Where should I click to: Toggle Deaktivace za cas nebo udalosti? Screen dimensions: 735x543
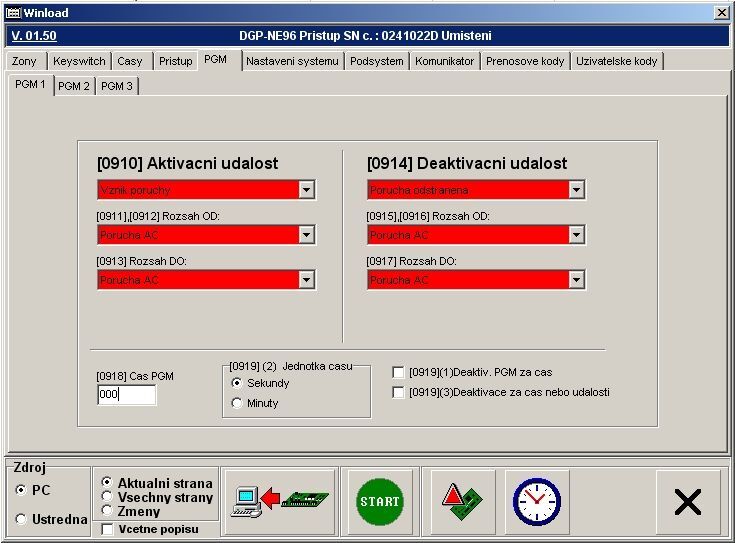click(399, 392)
